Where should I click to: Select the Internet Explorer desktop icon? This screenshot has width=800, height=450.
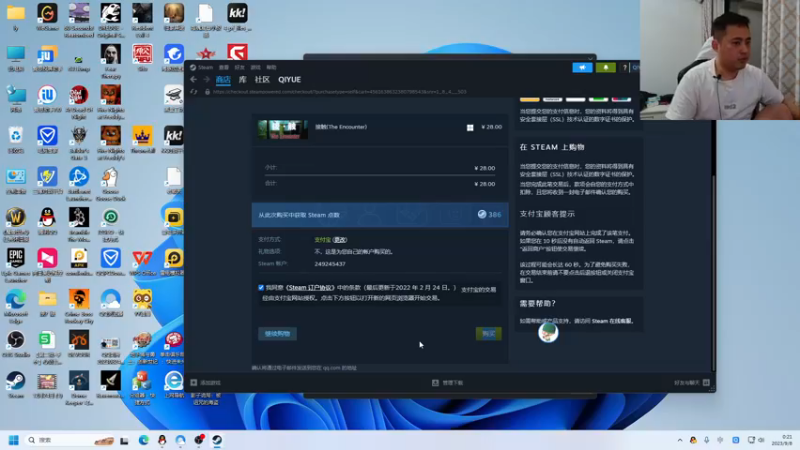pyautogui.click(x=173, y=385)
